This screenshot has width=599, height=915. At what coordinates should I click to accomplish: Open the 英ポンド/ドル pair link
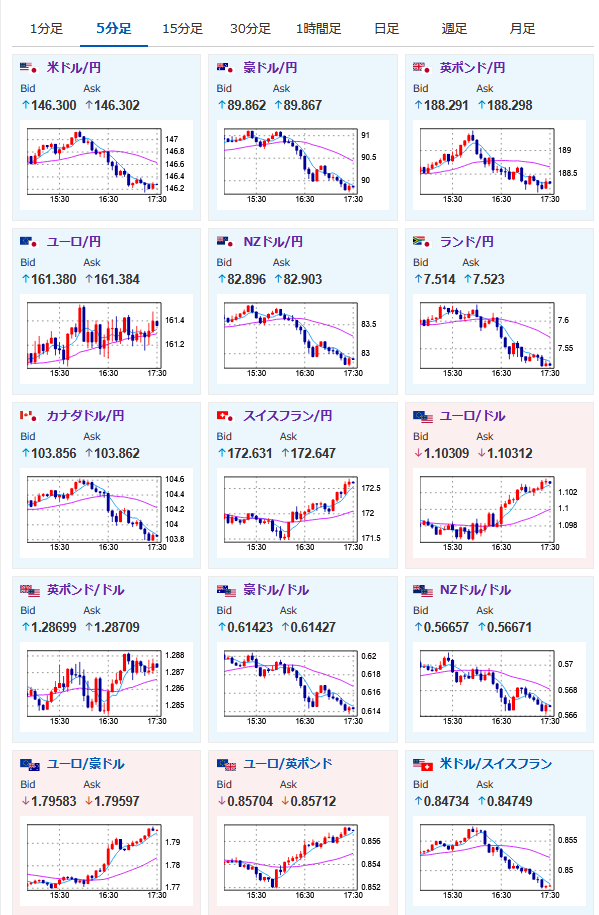click(x=85, y=590)
